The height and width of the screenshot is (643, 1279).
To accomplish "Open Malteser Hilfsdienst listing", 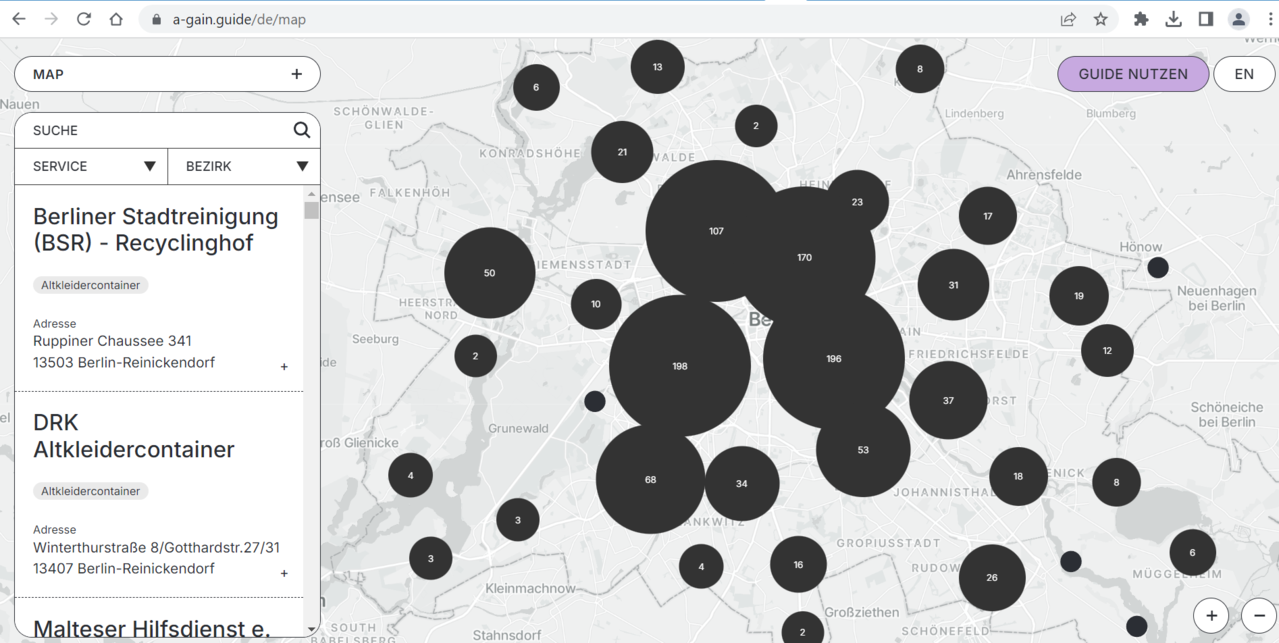I will 152,629.
